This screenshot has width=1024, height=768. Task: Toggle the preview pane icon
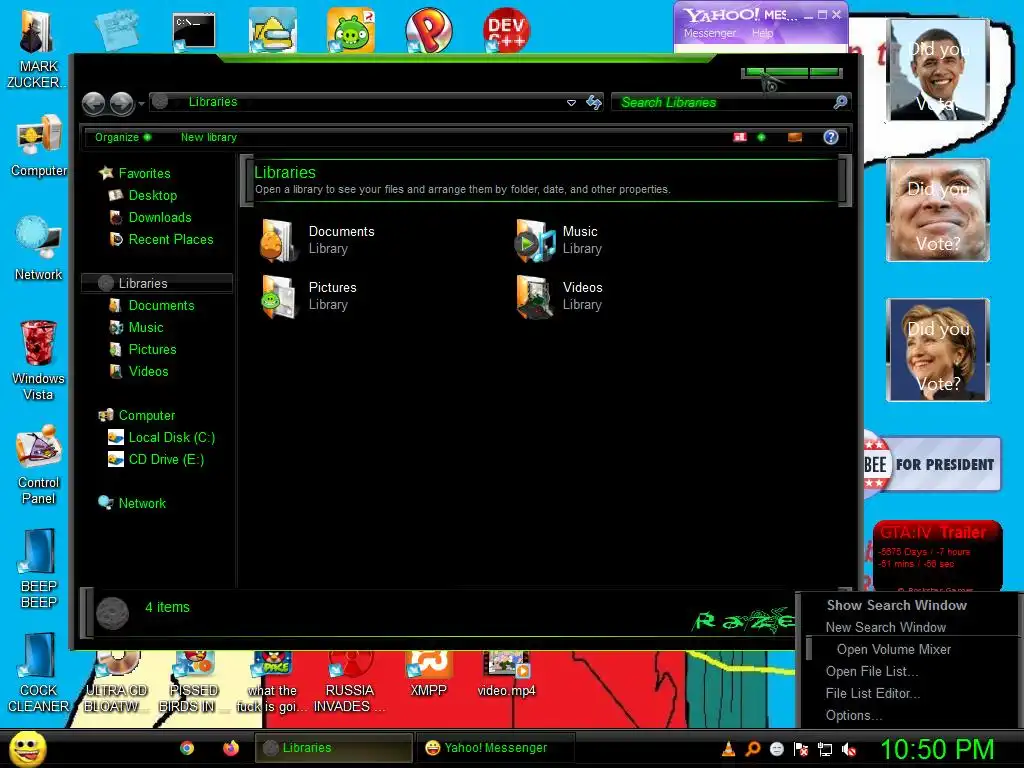(x=795, y=137)
